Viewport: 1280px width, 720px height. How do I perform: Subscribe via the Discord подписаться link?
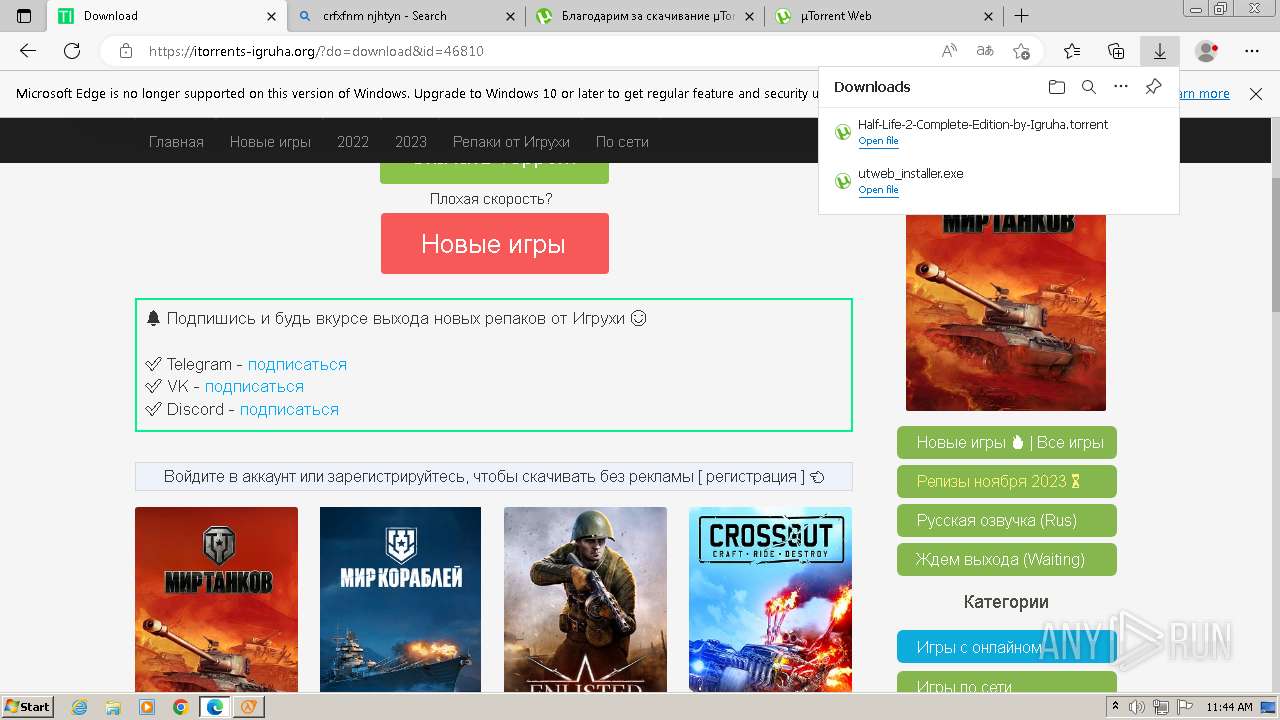coord(289,410)
